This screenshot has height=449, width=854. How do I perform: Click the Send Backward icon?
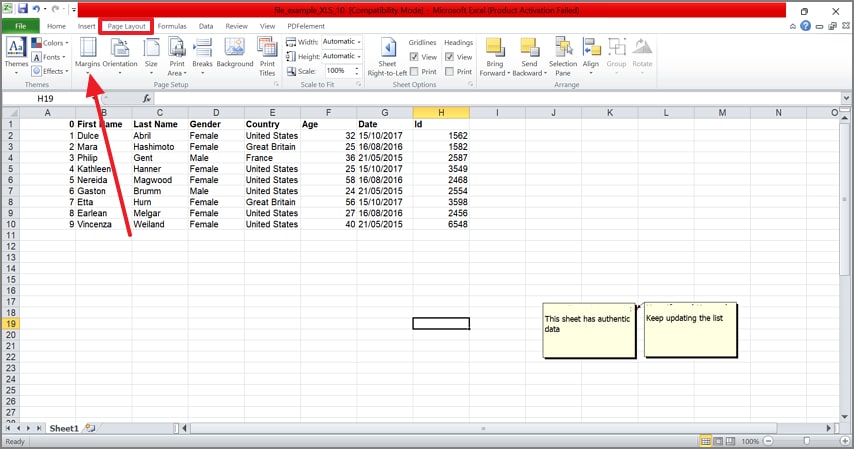pyautogui.click(x=529, y=47)
